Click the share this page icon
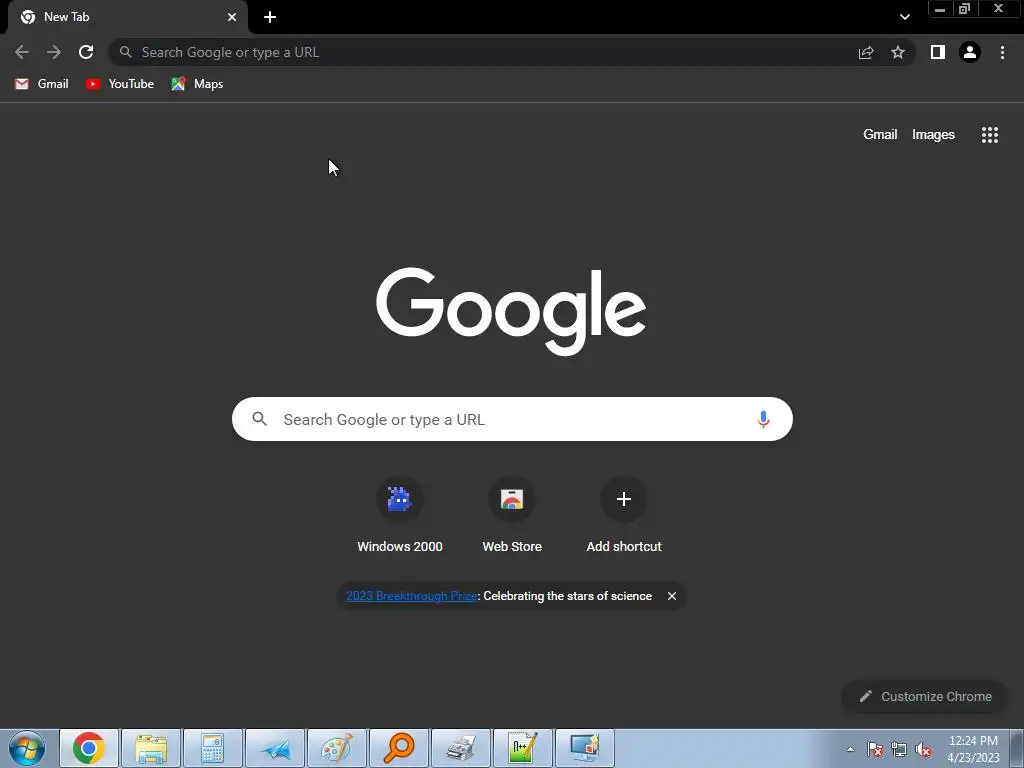The image size is (1024, 768). (866, 52)
